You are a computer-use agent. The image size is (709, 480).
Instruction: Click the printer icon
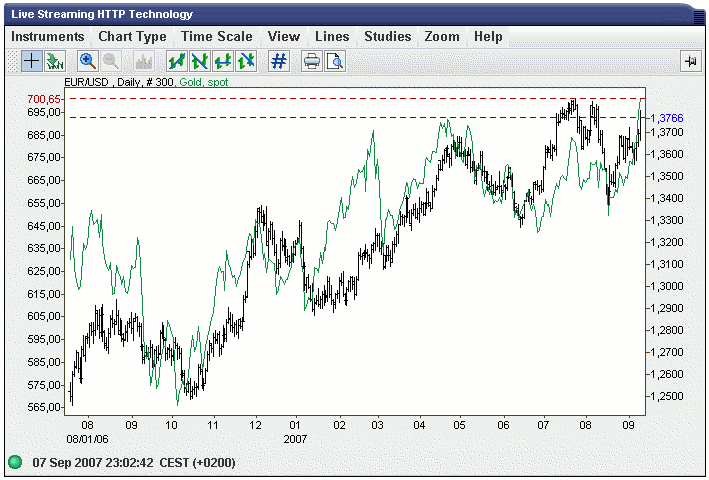click(312, 61)
